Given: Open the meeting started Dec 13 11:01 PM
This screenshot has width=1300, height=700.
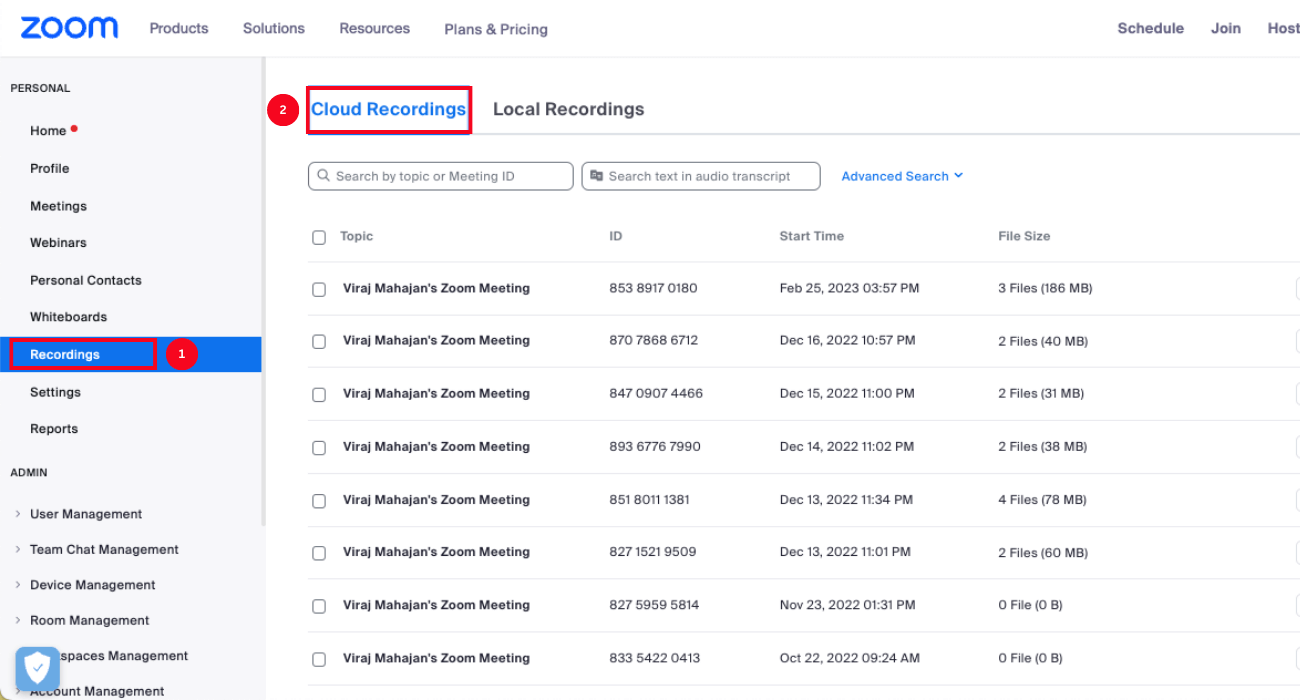Looking at the screenshot, I should tap(436, 551).
